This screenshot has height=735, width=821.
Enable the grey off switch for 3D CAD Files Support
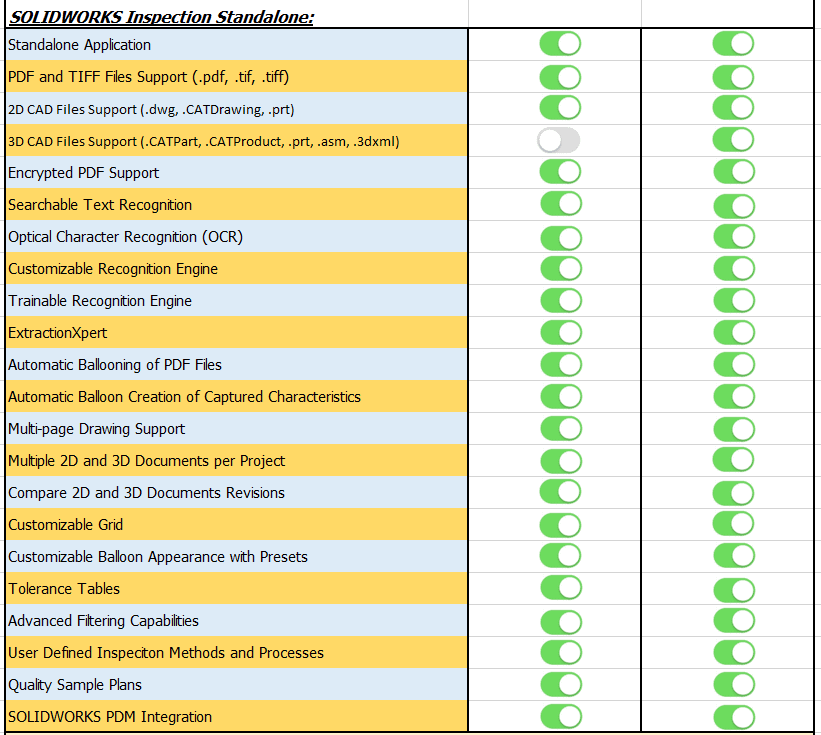pos(558,140)
